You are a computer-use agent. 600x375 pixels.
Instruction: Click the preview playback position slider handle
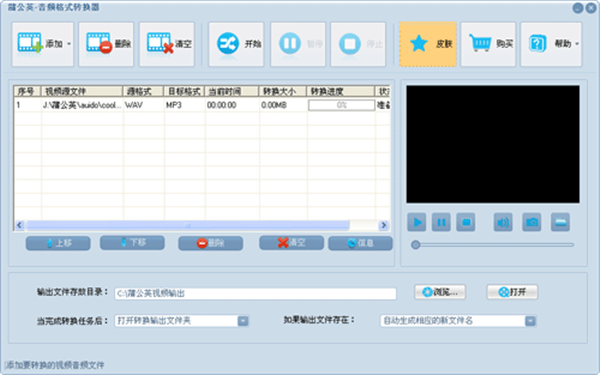[416, 245]
